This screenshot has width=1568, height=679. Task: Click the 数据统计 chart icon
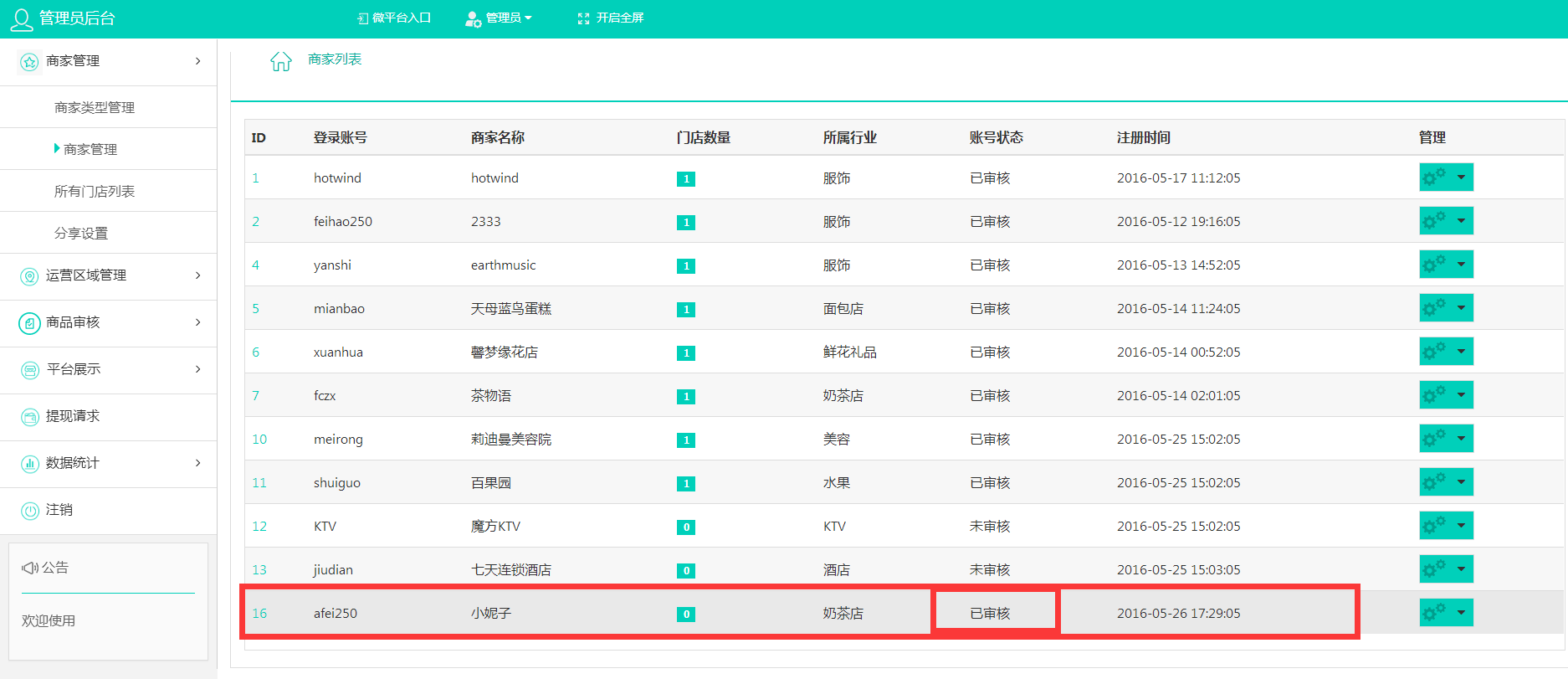[29, 464]
